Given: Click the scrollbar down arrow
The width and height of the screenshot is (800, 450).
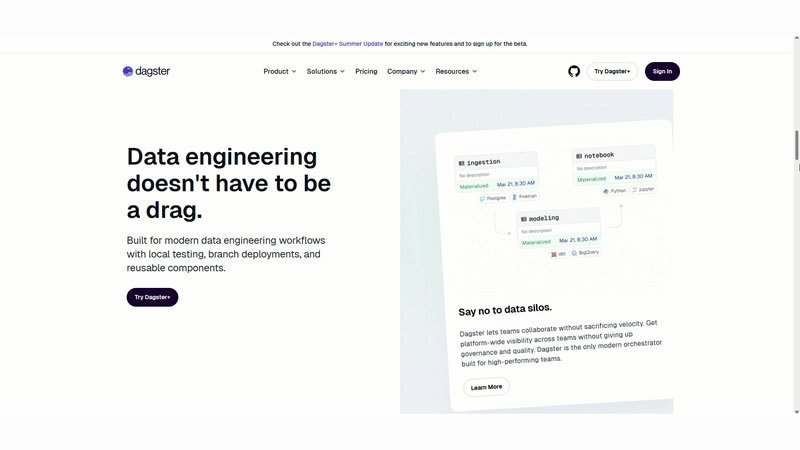Looking at the screenshot, I should [x=796, y=412].
